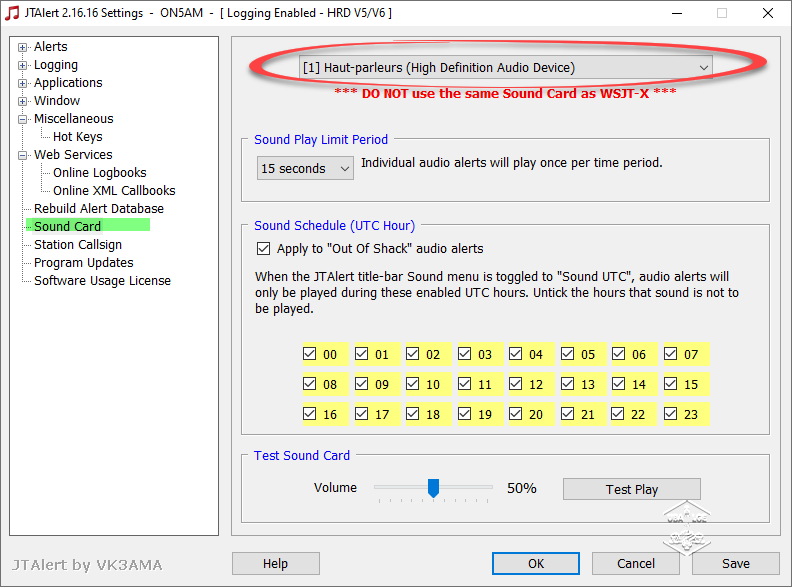Select Online Logbooks tree item
Image resolution: width=792 pixels, height=587 pixels.
point(100,173)
